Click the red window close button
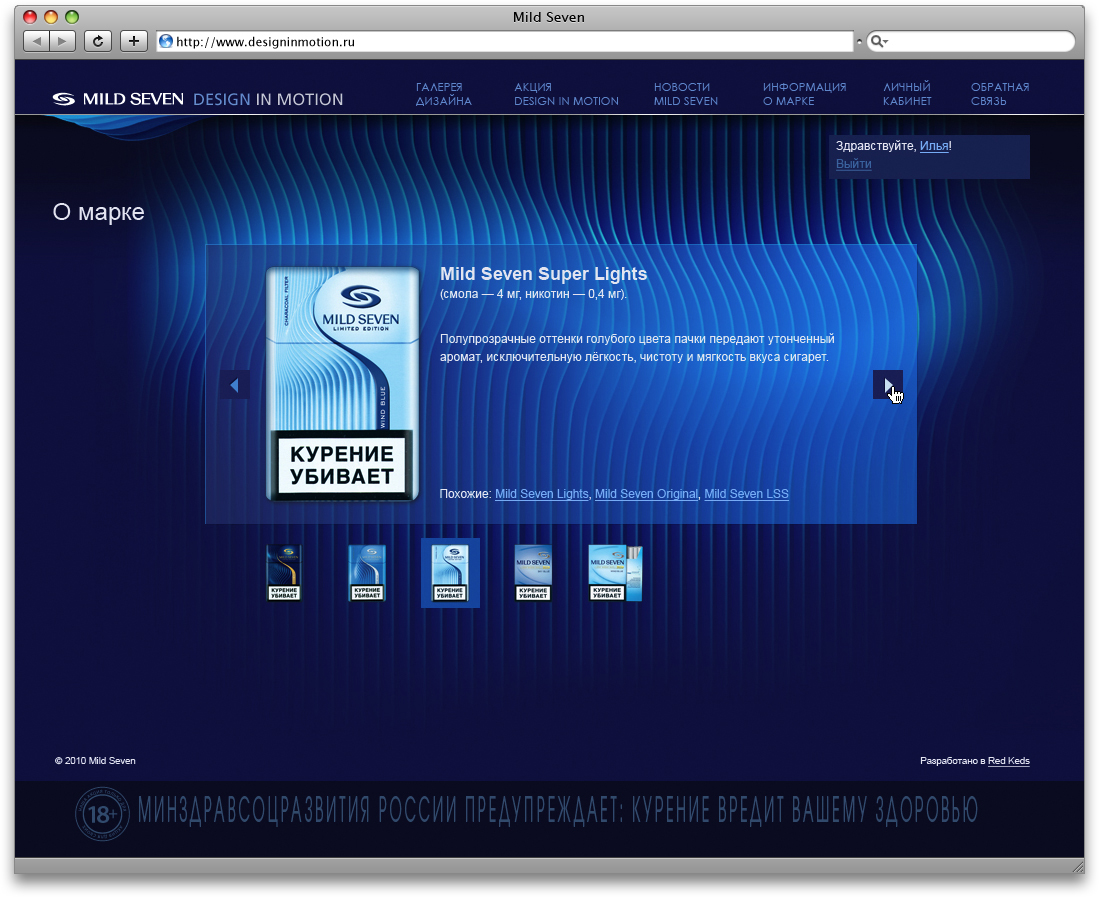 [30, 17]
